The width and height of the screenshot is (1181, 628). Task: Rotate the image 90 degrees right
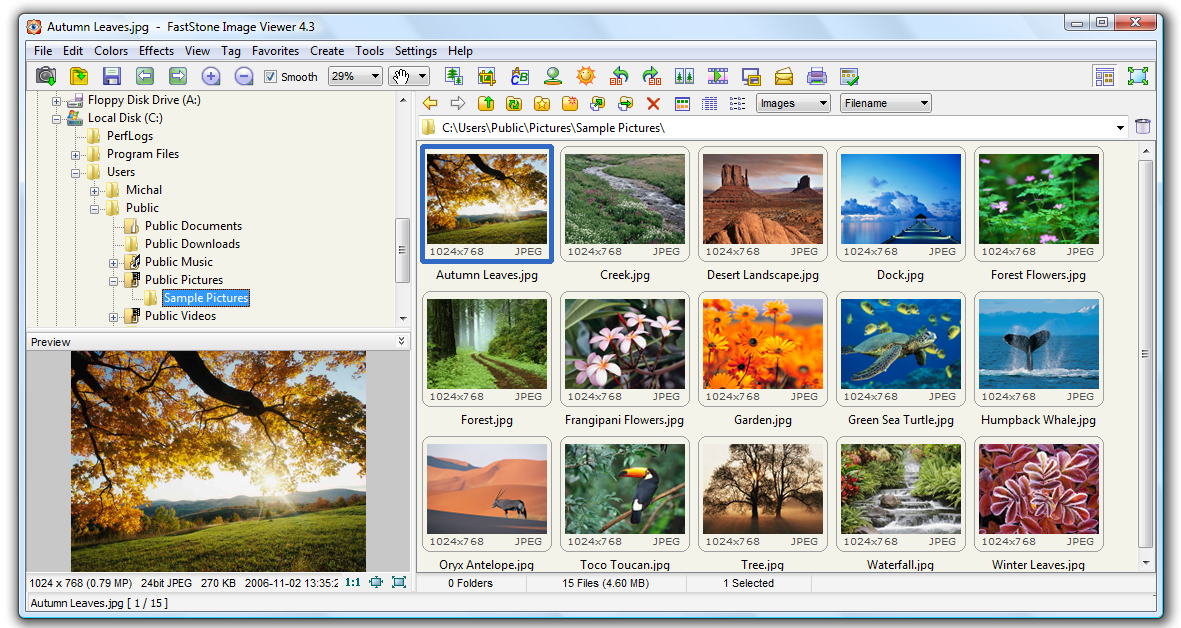650,75
